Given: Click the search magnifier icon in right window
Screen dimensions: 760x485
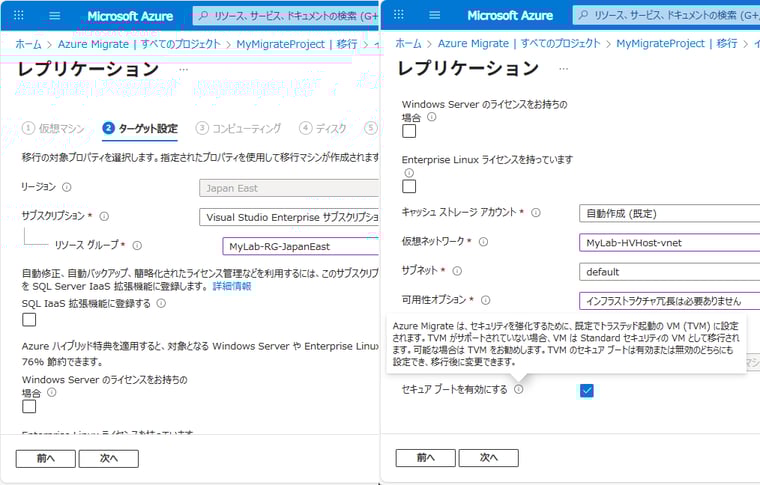Looking at the screenshot, I should pyautogui.click(x=584, y=15).
